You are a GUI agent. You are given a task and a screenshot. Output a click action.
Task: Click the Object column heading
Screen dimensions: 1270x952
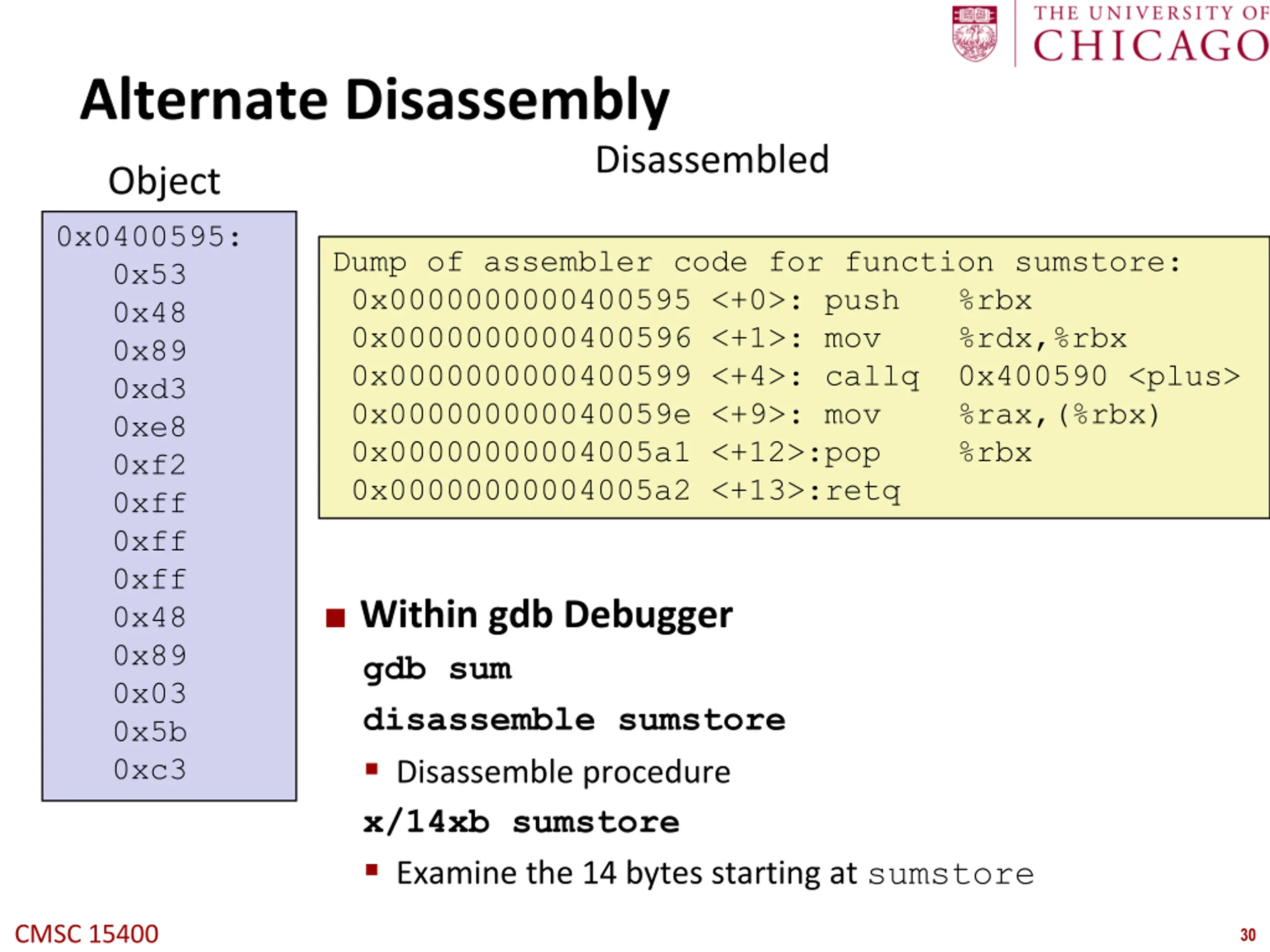point(164,182)
